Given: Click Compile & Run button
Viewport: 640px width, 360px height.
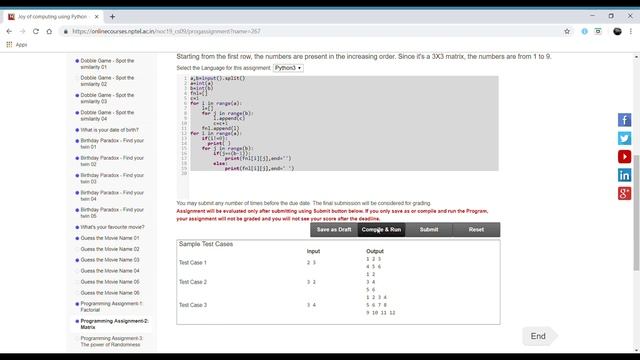Looking at the screenshot, I should tap(381, 230).
